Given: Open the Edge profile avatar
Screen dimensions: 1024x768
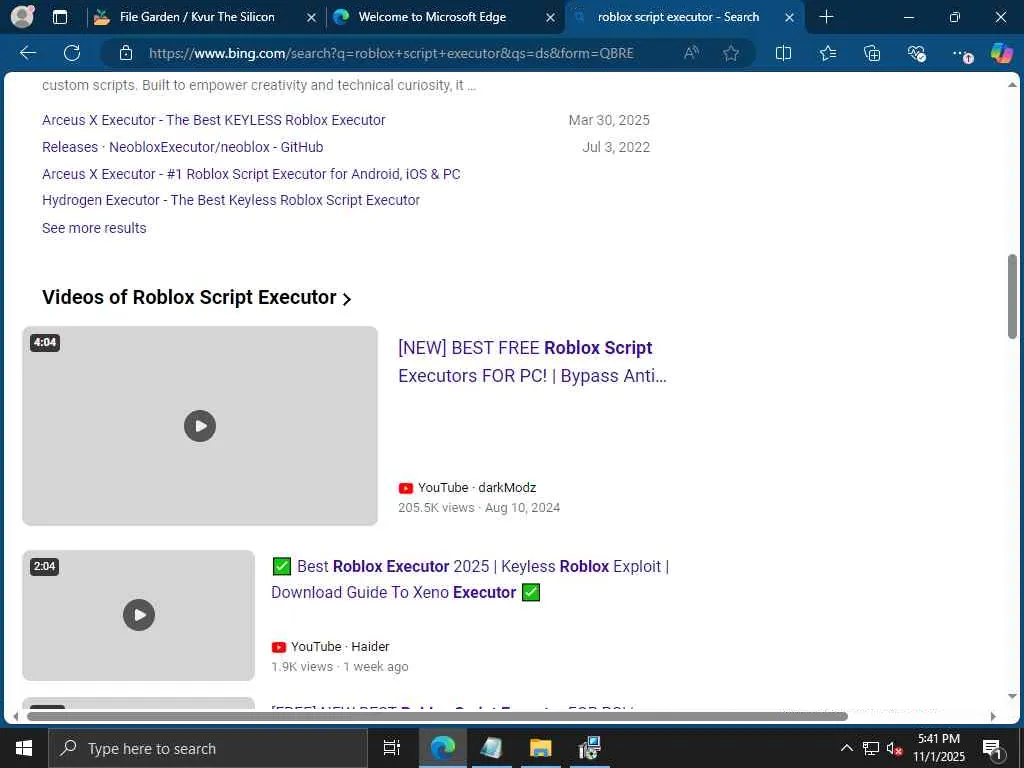Looking at the screenshot, I should (x=23, y=16).
